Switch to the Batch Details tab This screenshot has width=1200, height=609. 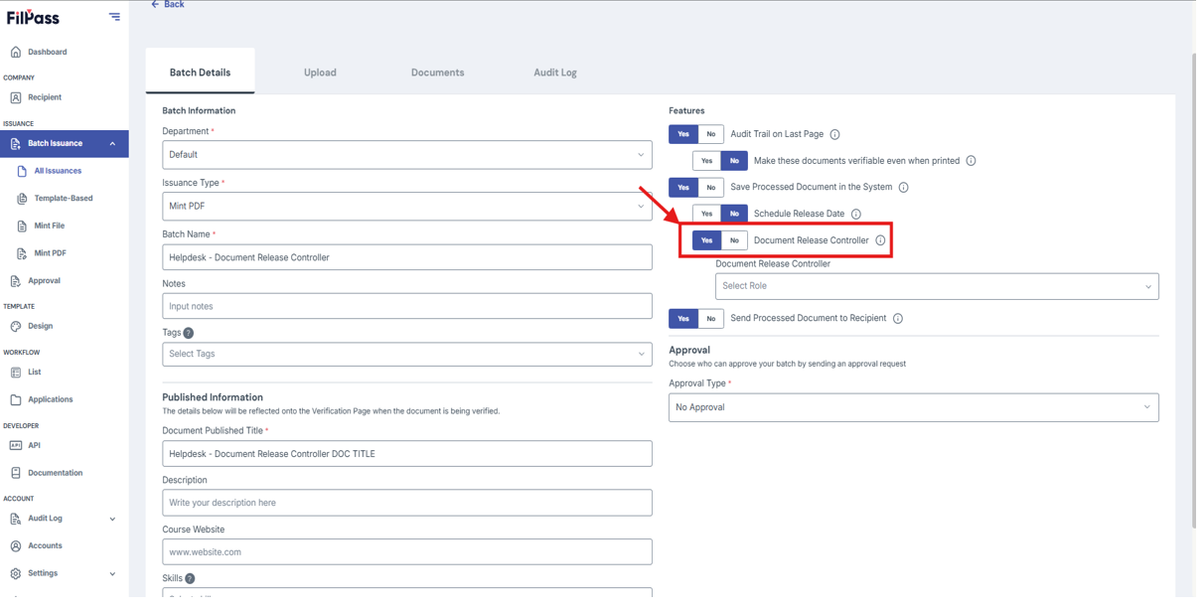[x=200, y=72]
